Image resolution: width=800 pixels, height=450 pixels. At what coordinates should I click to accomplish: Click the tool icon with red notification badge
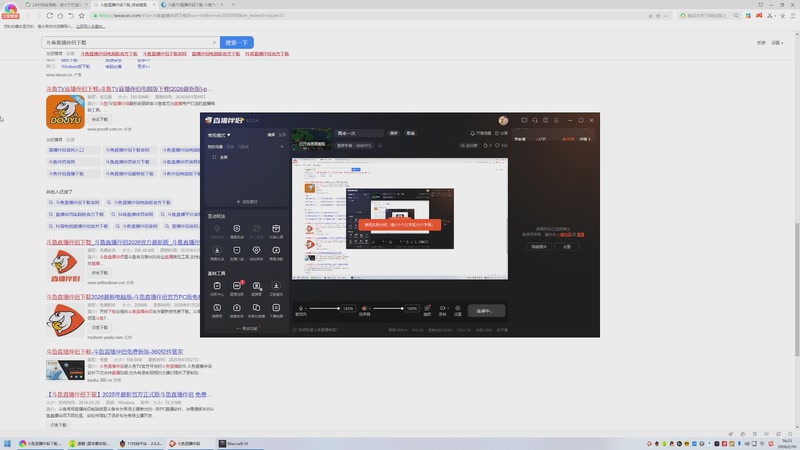pos(237,285)
